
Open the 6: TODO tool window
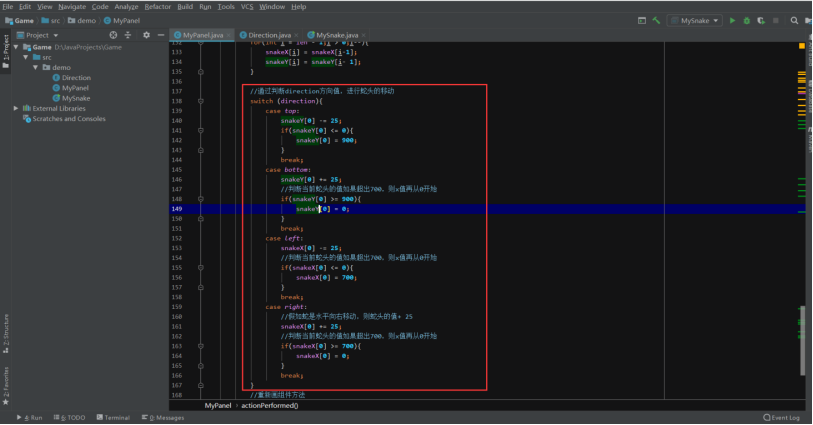[x=69, y=417]
